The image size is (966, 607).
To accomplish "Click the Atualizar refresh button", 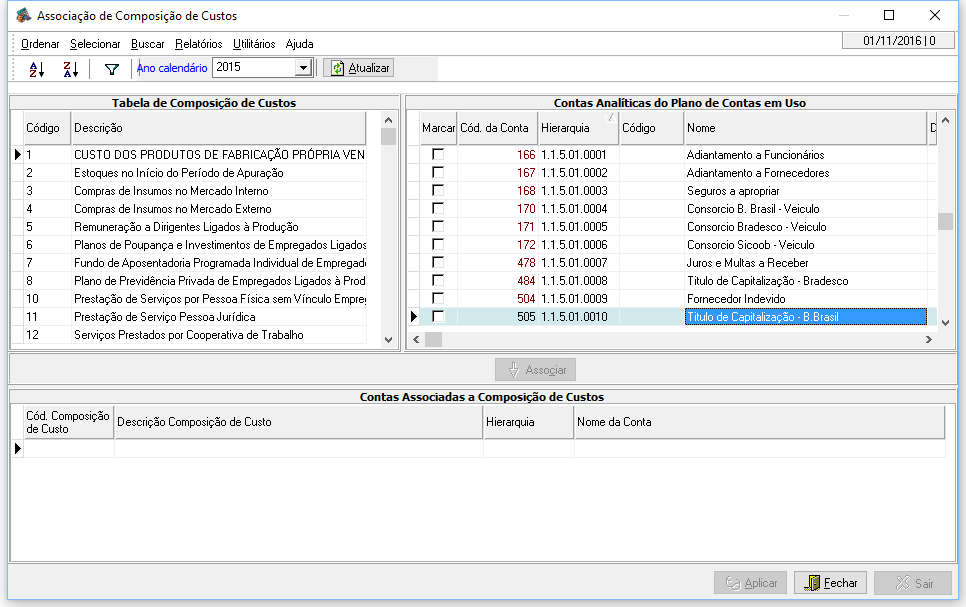I will click(x=360, y=68).
